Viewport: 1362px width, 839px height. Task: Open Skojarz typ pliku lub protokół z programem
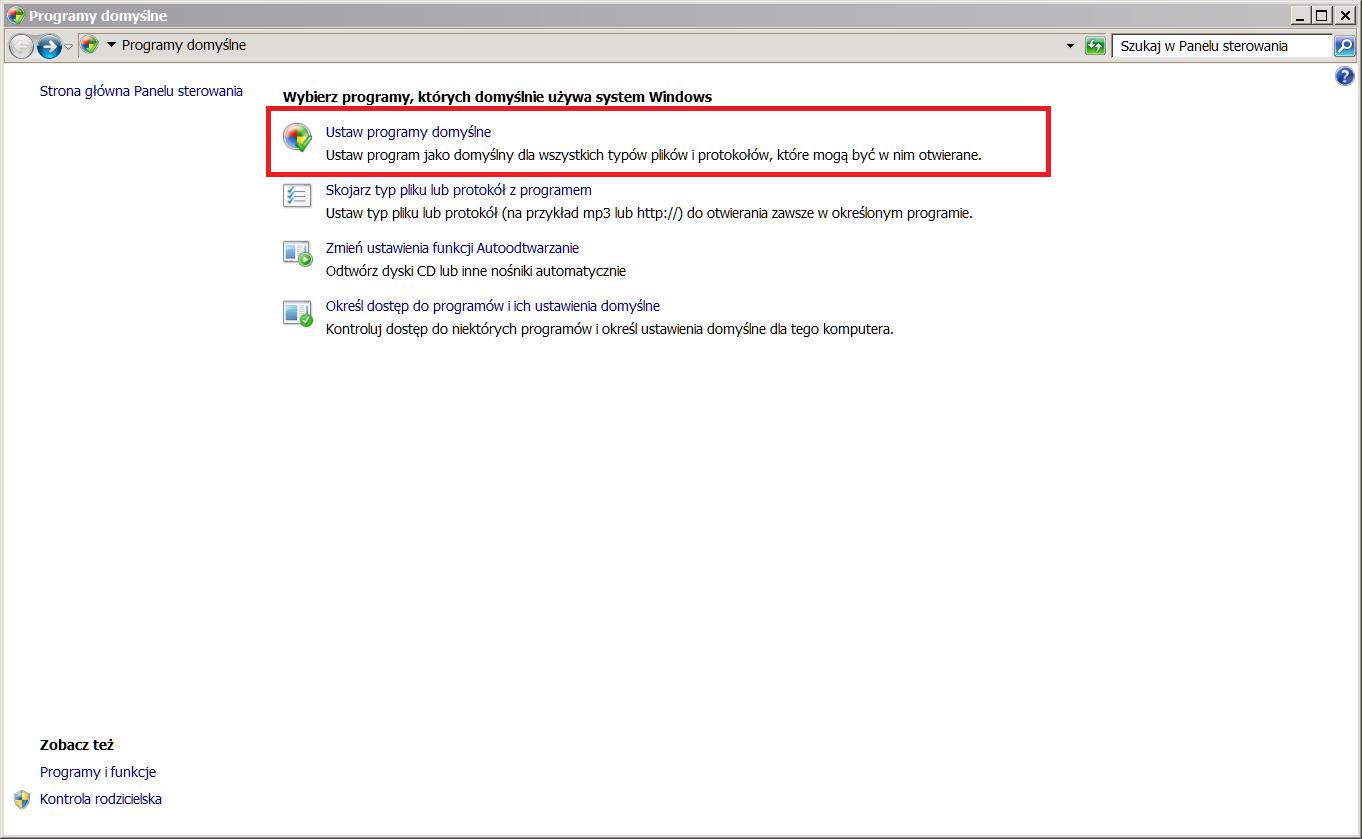coord(458,190)
